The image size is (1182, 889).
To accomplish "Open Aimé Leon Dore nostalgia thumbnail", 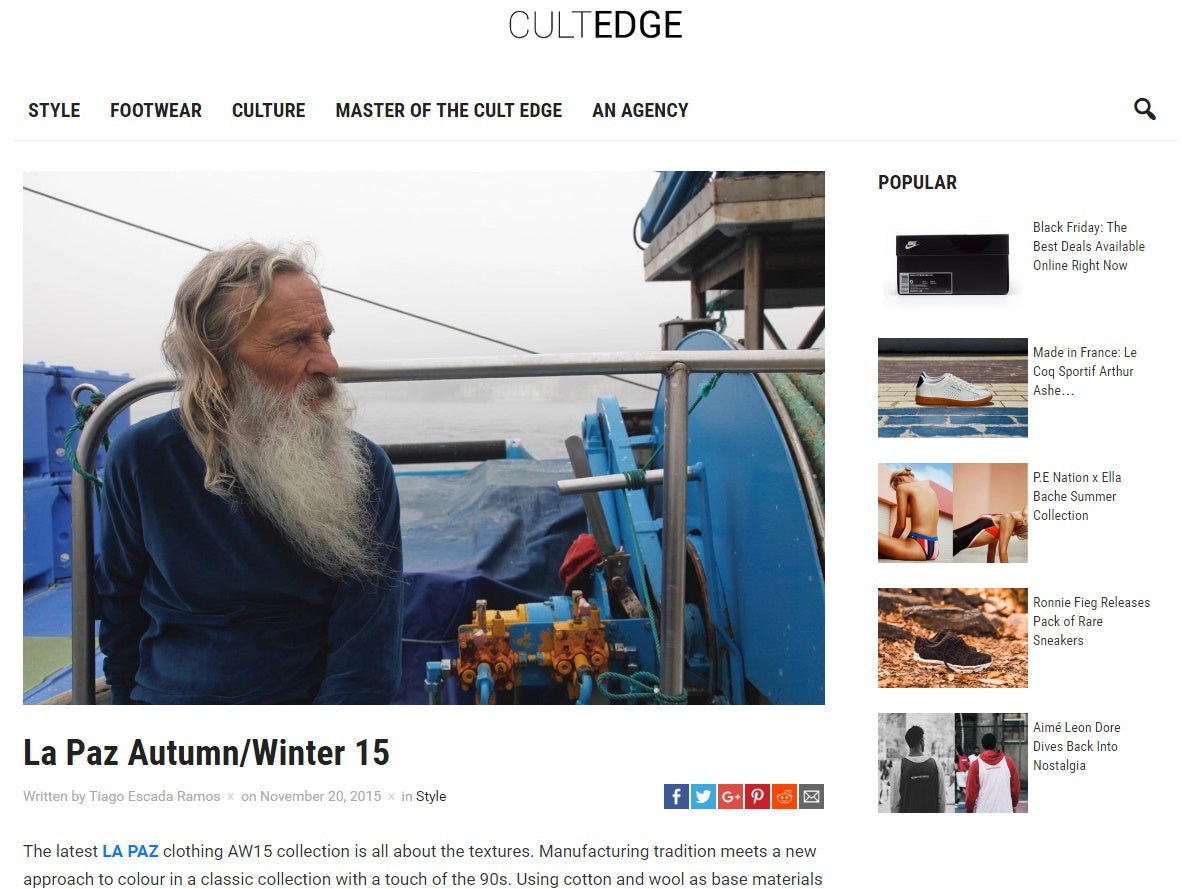I will pos(953,763).
